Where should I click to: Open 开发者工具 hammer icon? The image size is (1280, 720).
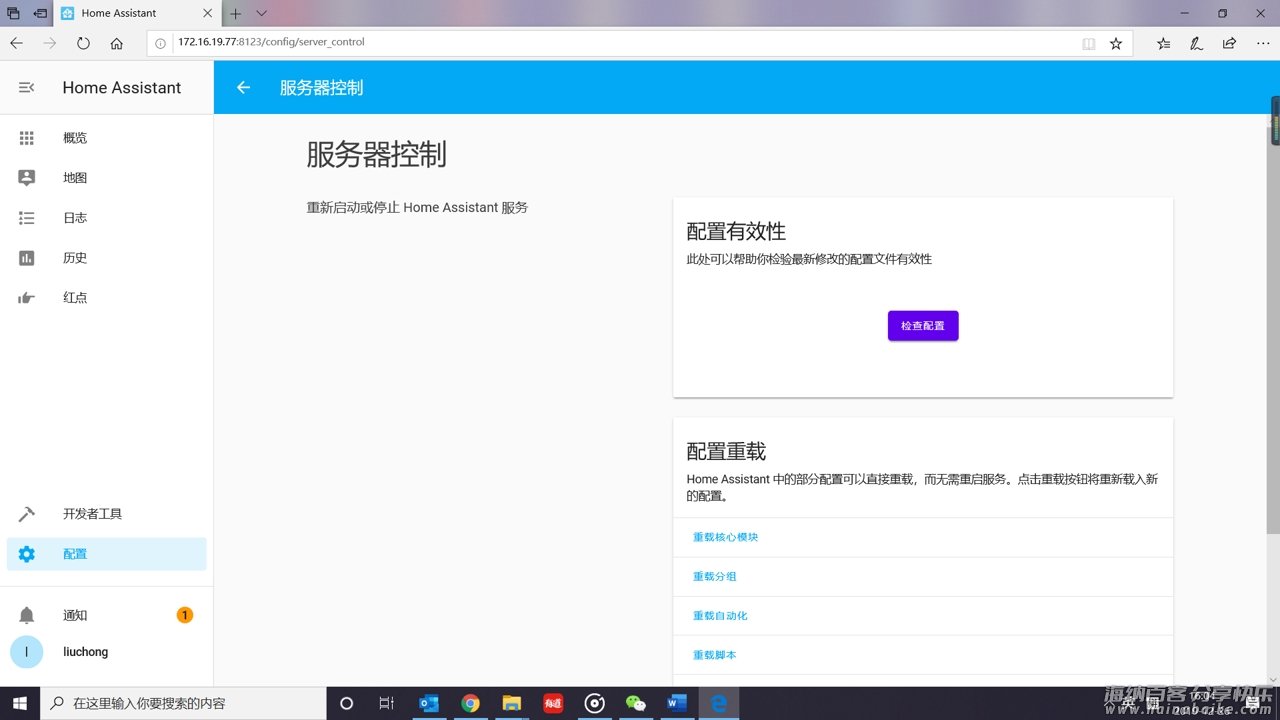pyautogui.click(x=27, y=514)
